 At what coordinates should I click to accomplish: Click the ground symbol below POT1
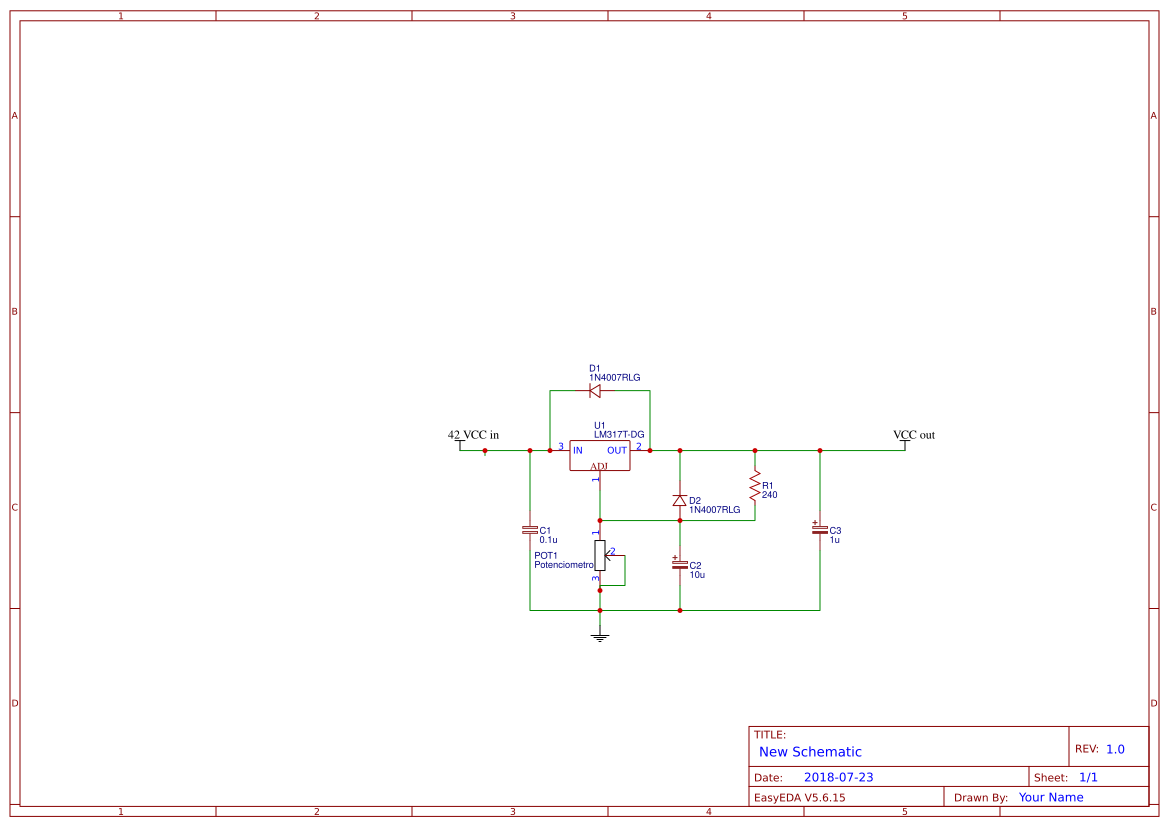[599, 636]
